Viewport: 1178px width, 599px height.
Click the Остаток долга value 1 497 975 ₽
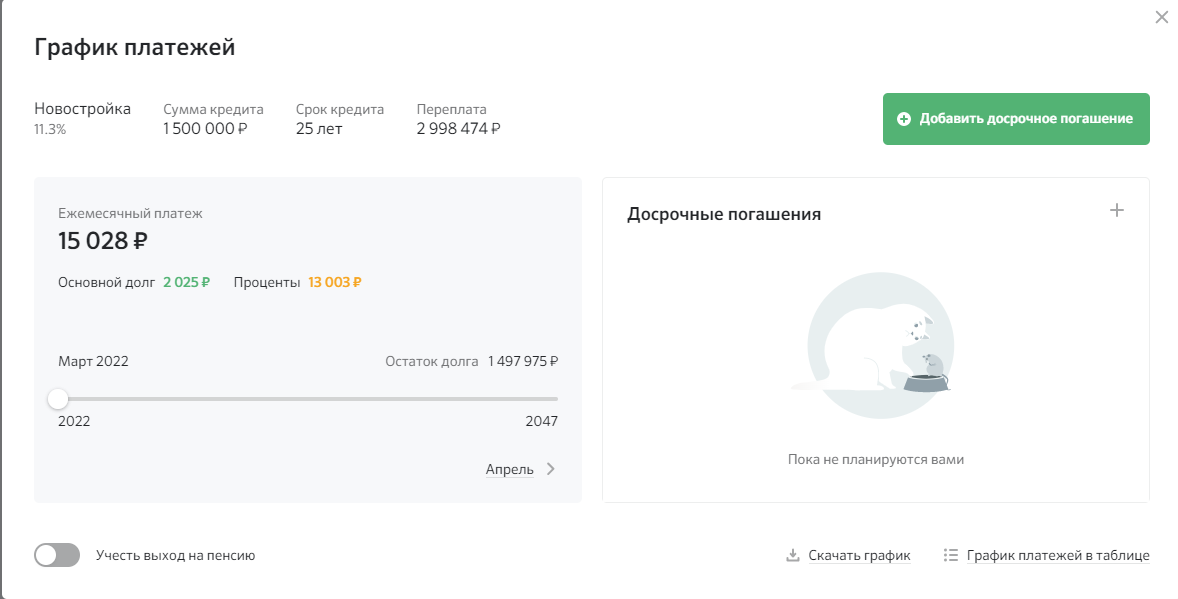[523, 362]
